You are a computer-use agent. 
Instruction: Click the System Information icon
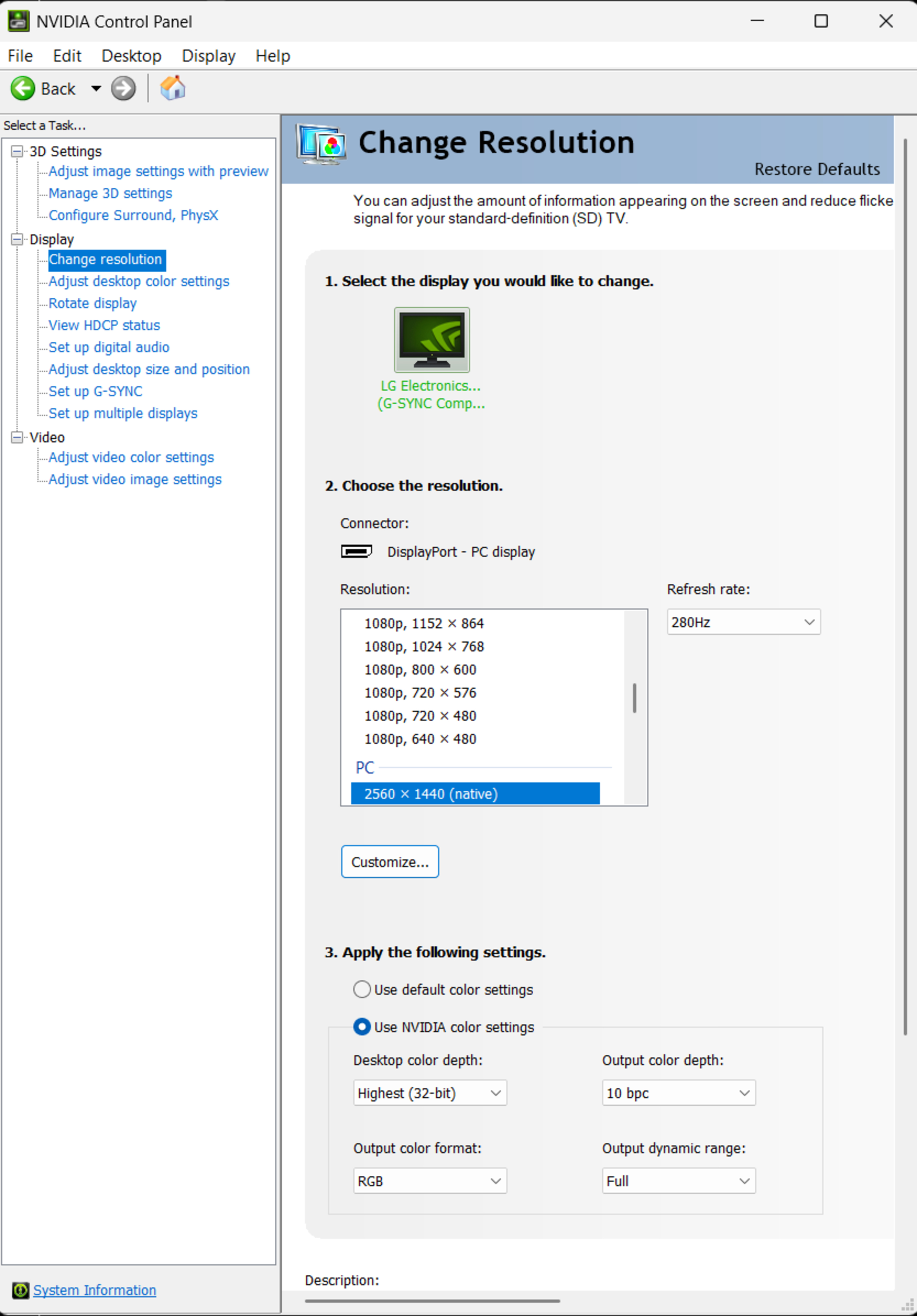[x=21, y=1290]
